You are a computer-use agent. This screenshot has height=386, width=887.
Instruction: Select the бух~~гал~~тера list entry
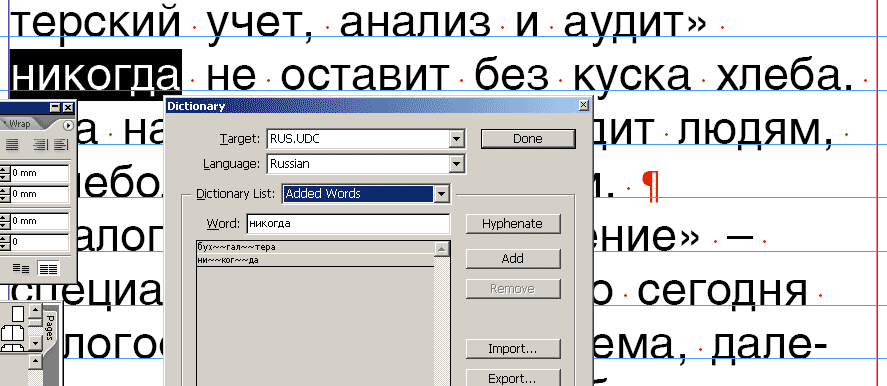315,247
